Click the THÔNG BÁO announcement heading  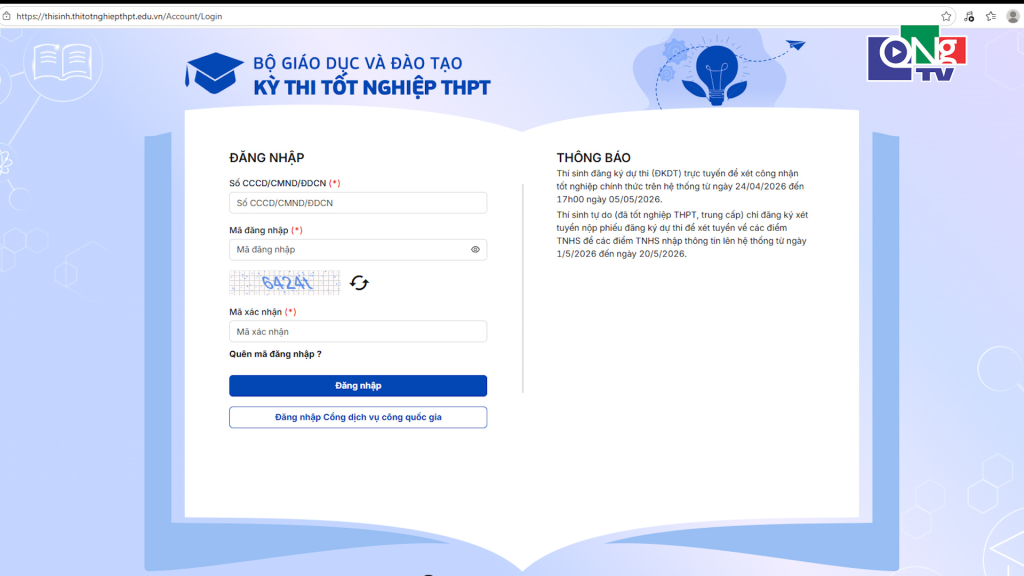[593, 158]
